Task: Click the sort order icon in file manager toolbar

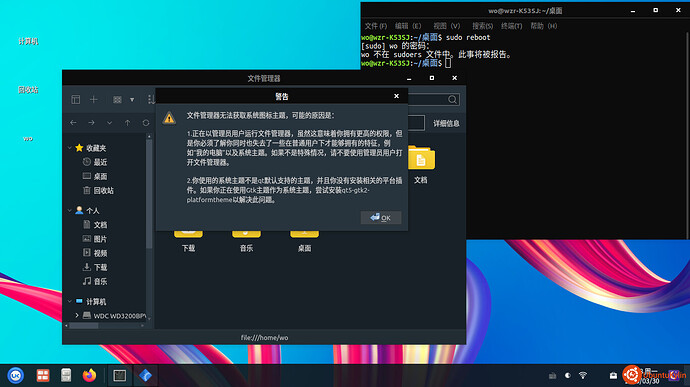Action: 151,100
